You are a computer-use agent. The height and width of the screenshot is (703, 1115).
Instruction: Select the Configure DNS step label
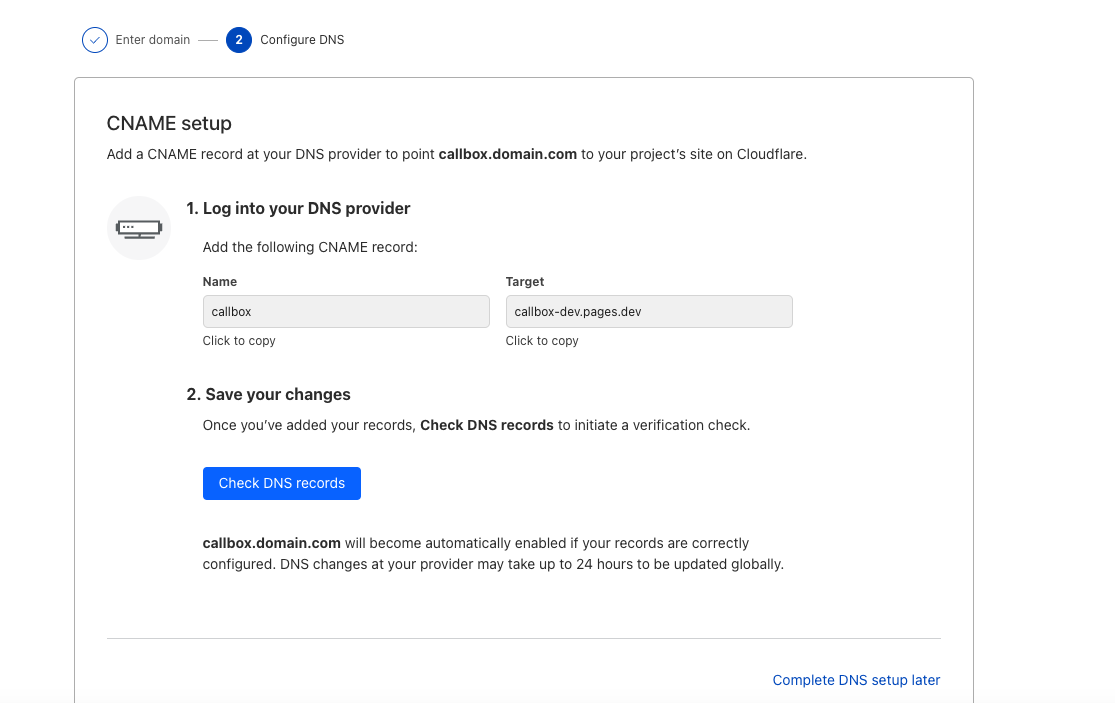[302, 40]
